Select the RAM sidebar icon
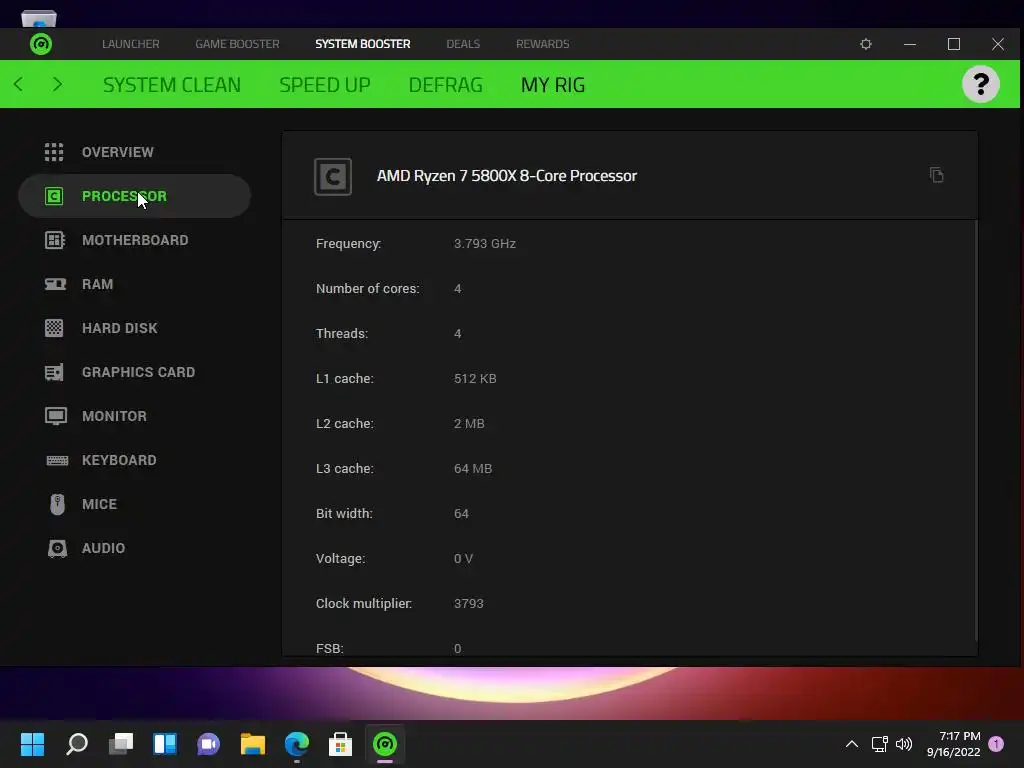 55,284
